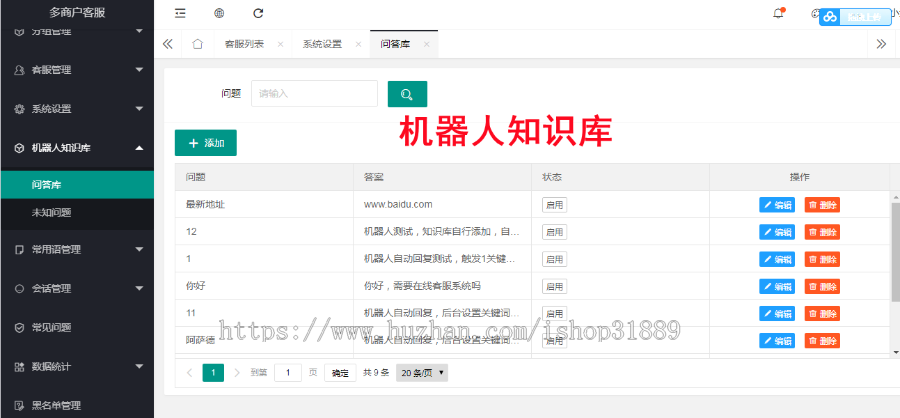Click the 确定 pagination confirm button

tap(340, 373)
